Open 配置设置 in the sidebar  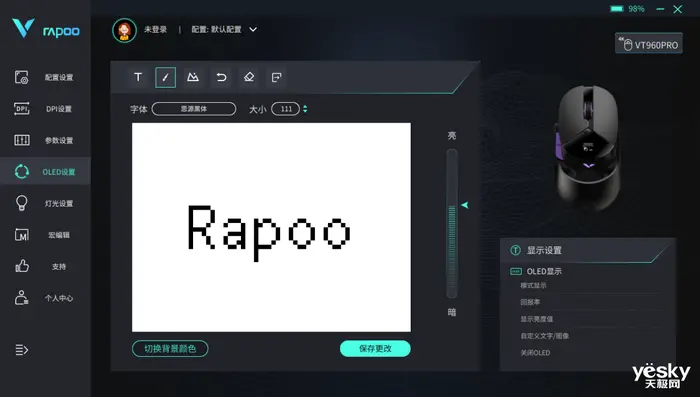coord(45,77)
